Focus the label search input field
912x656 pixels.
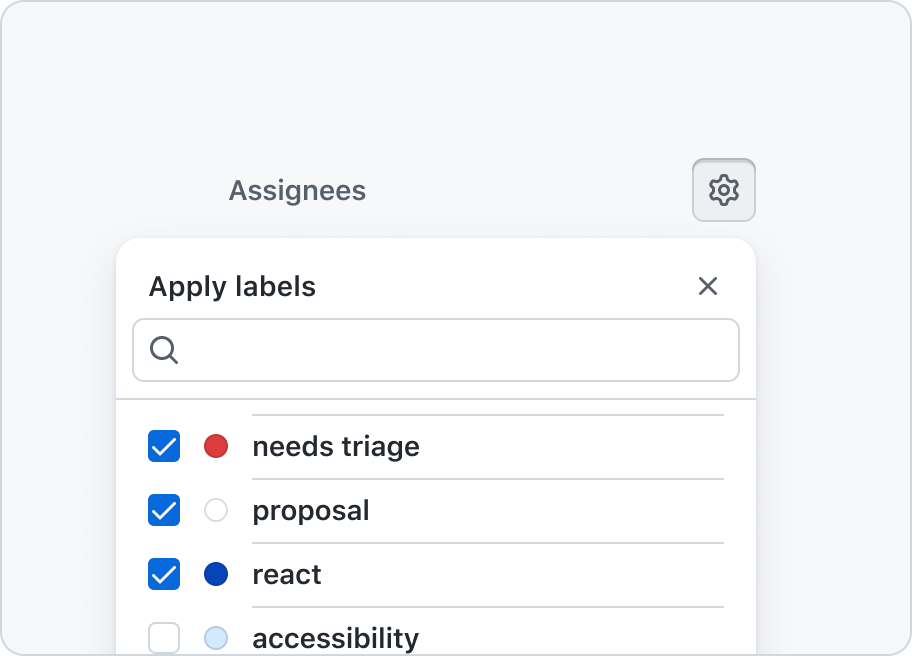point(436,350)
